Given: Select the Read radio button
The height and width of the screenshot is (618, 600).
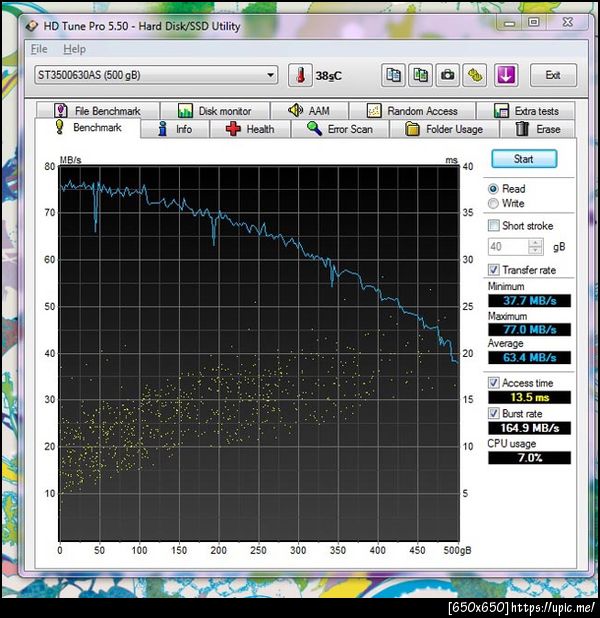Looking at the screenshot, I should [493, 189].
